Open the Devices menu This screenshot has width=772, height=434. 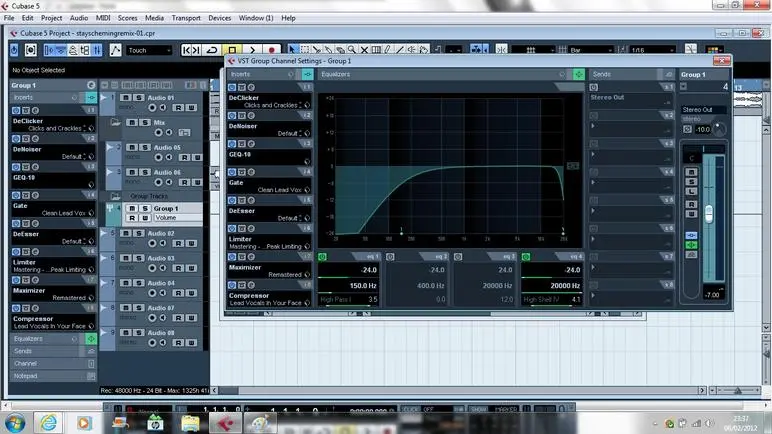[x=220, y=18]
